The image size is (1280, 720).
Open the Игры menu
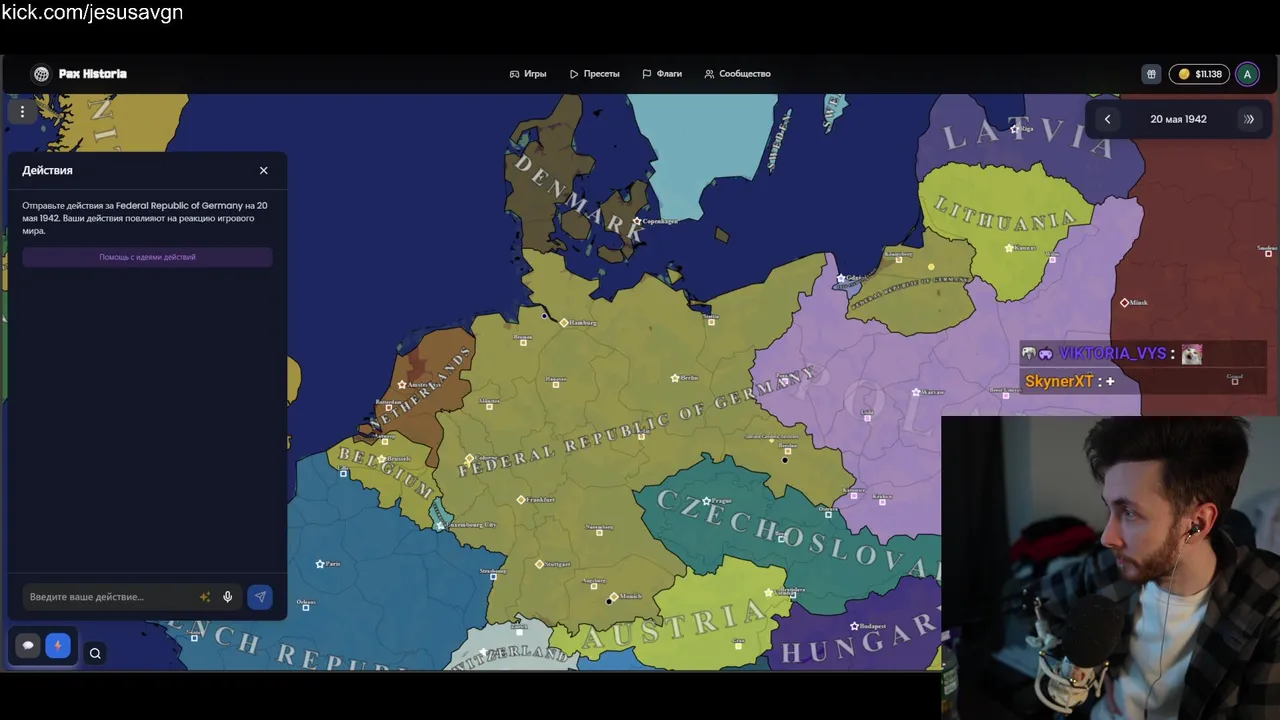(x=528, y=74)
